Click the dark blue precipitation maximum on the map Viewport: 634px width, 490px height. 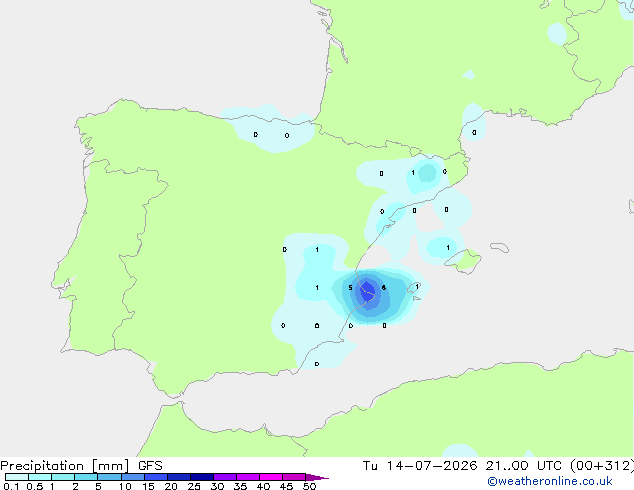(x=367, y=291)
